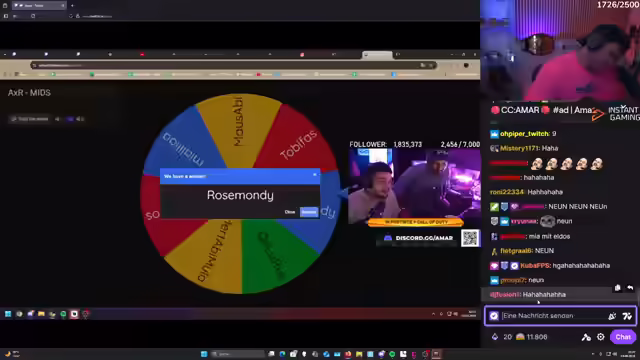Click the loudest speaker icon on wheel page

80,119
